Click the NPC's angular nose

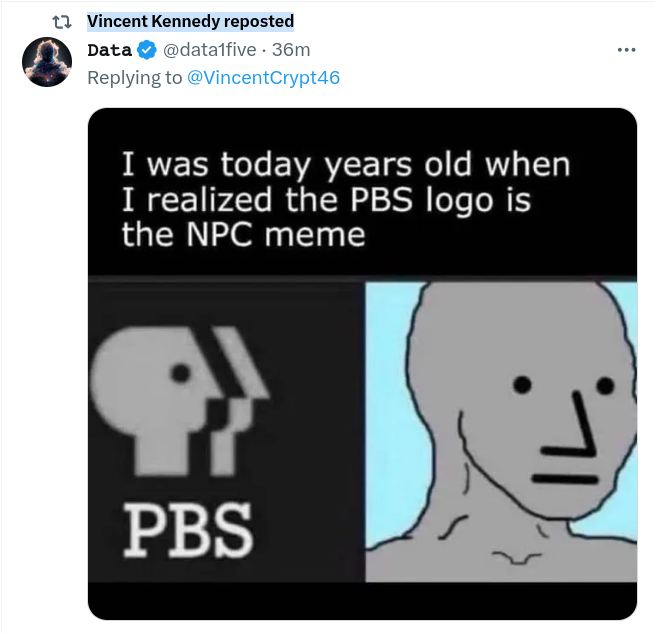tap(578, 420)
